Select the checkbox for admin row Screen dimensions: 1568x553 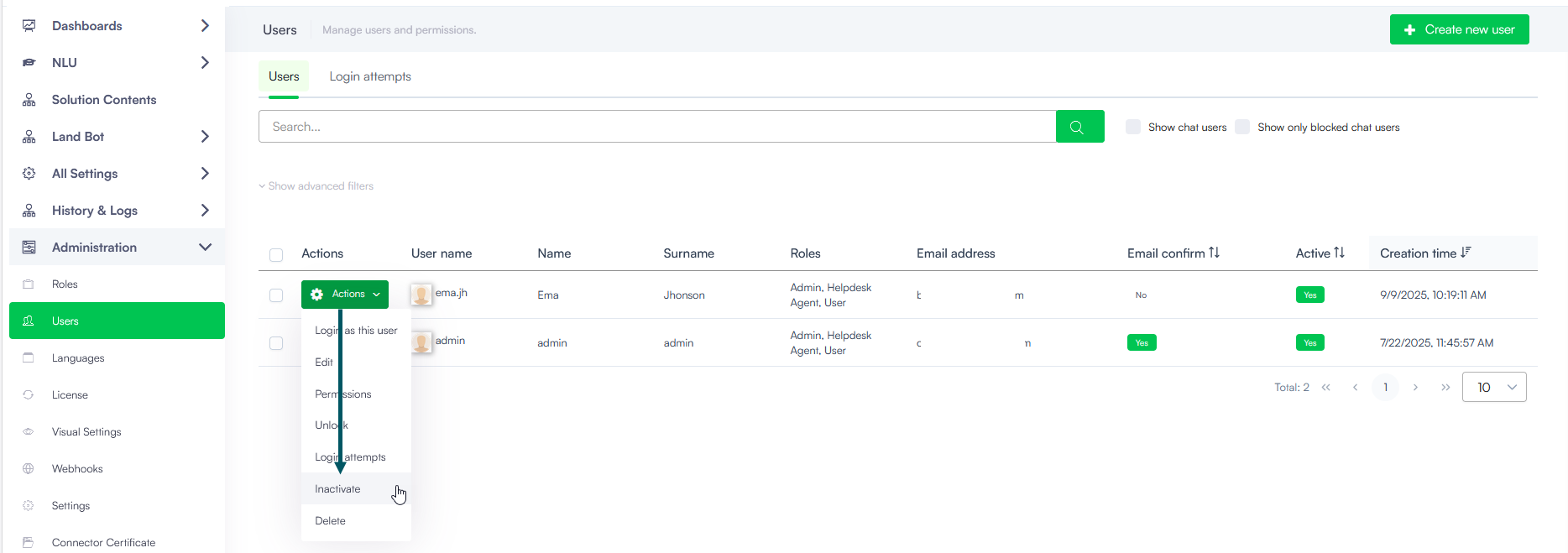pyautogui.click(x=276, y=343)
